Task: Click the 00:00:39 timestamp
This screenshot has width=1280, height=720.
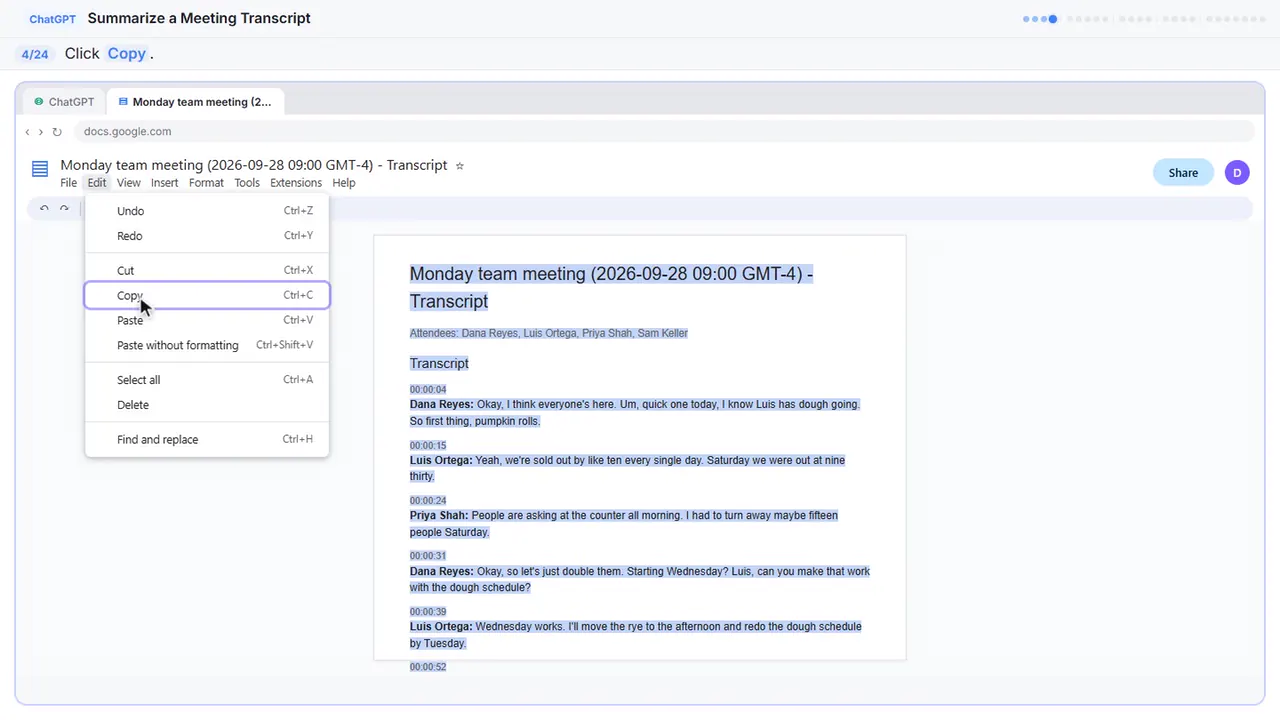Action: 428,612
